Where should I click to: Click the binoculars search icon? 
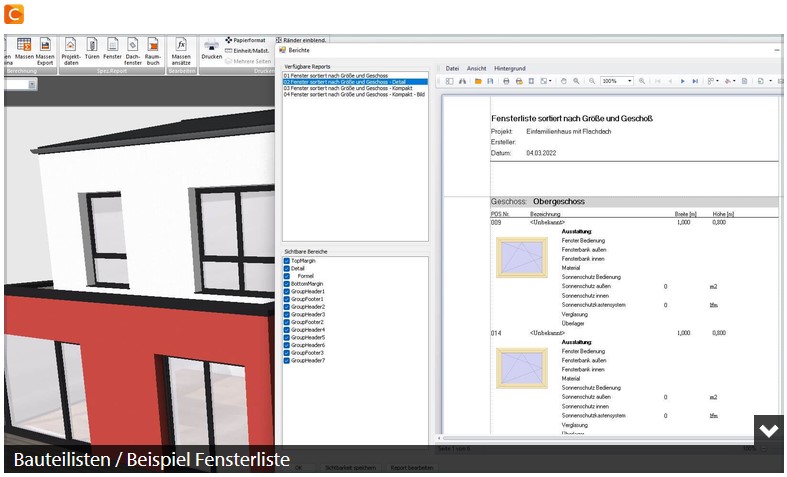click(x=462, y=81)
